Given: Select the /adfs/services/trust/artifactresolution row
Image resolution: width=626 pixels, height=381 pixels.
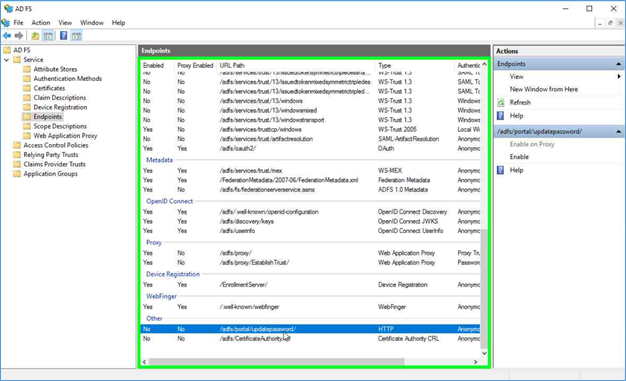Looking at the screenshot, I should click(310, 139).
